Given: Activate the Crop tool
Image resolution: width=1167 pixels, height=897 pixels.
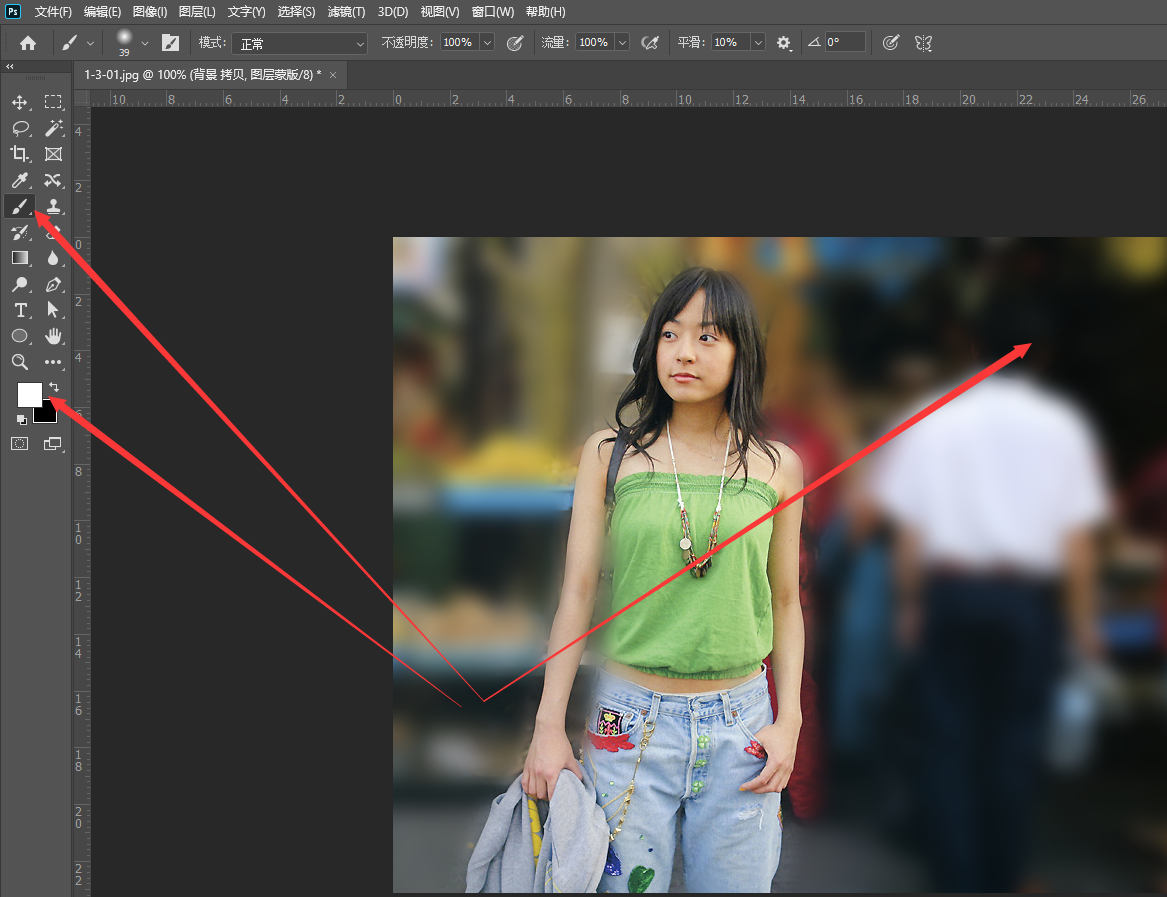Looking at the screenshot, I should [19, 154].
